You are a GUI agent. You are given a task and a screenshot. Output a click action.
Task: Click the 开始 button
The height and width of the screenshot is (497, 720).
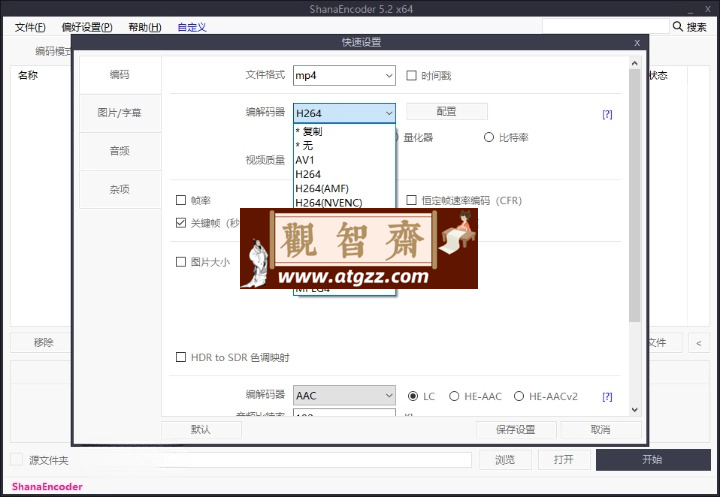click(x=653, y=460)
